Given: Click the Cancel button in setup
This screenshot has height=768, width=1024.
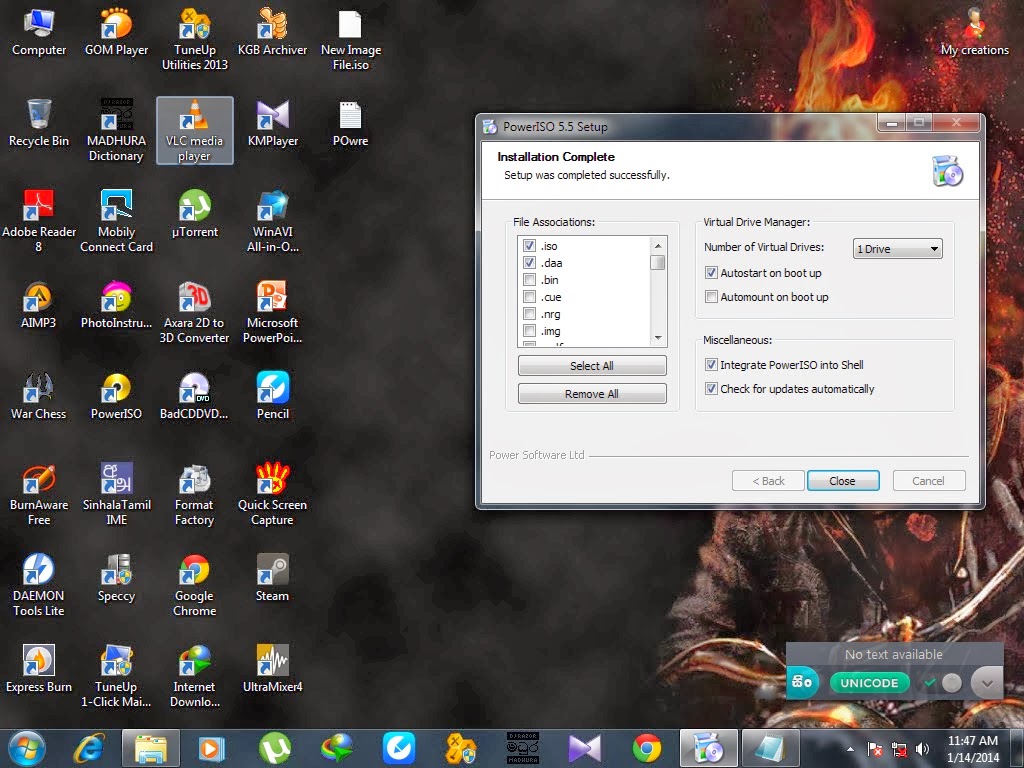Looking at the screenshot, I should pos(928,481).
